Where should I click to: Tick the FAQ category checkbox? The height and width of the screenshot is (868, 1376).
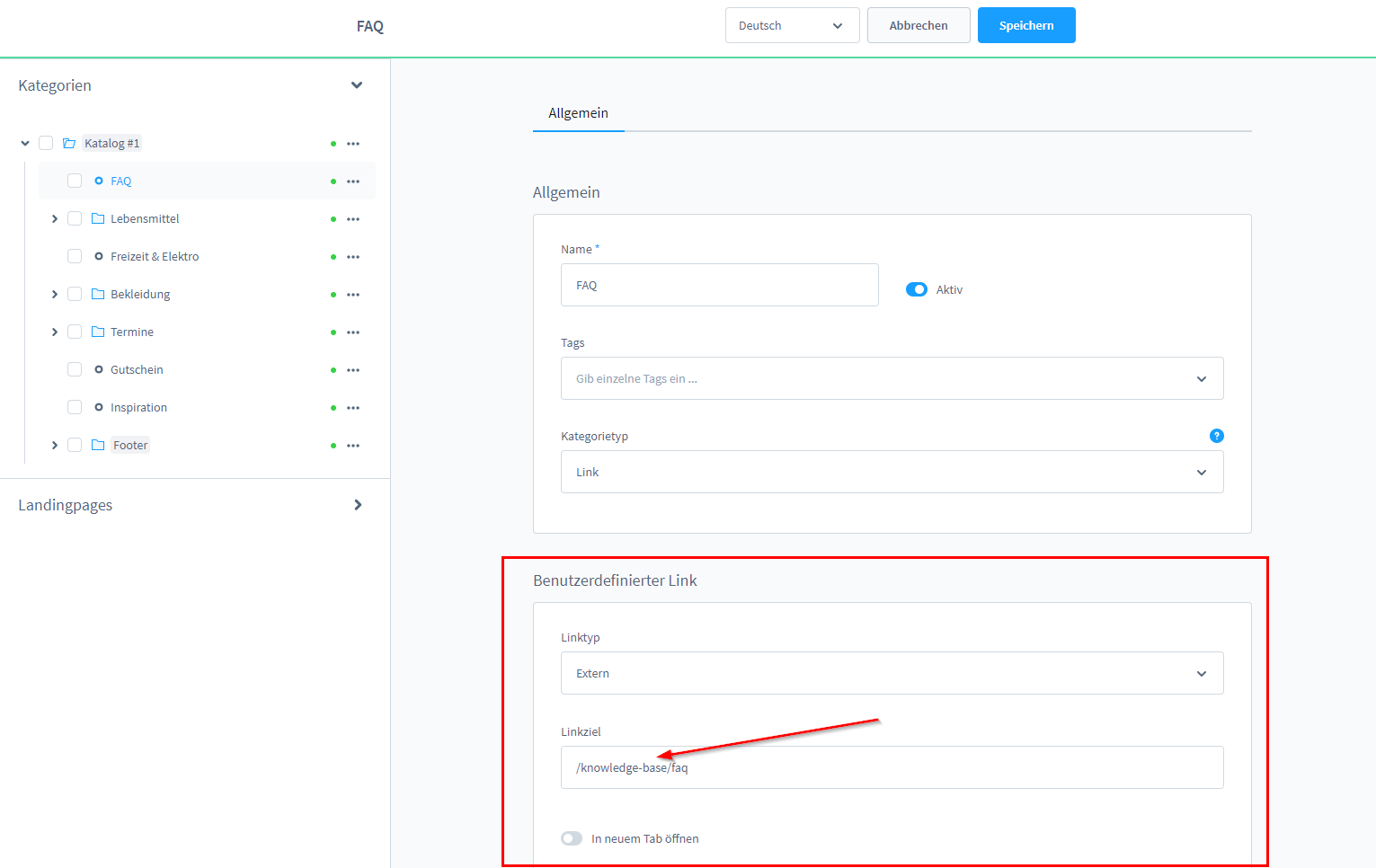tap(75, 181)
